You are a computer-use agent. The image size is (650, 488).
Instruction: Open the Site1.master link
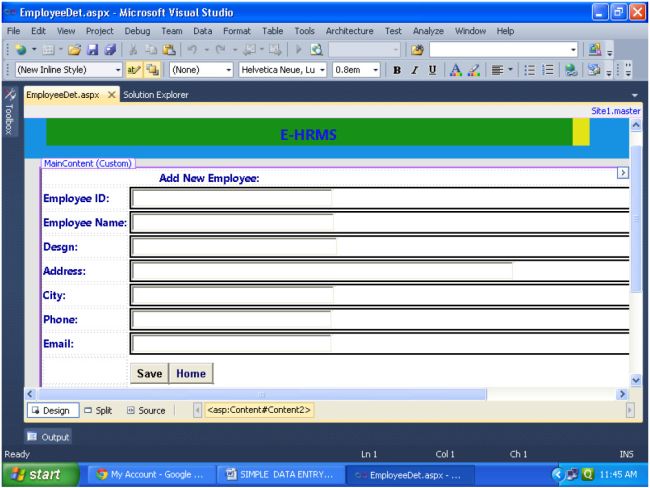click(615, 111)
